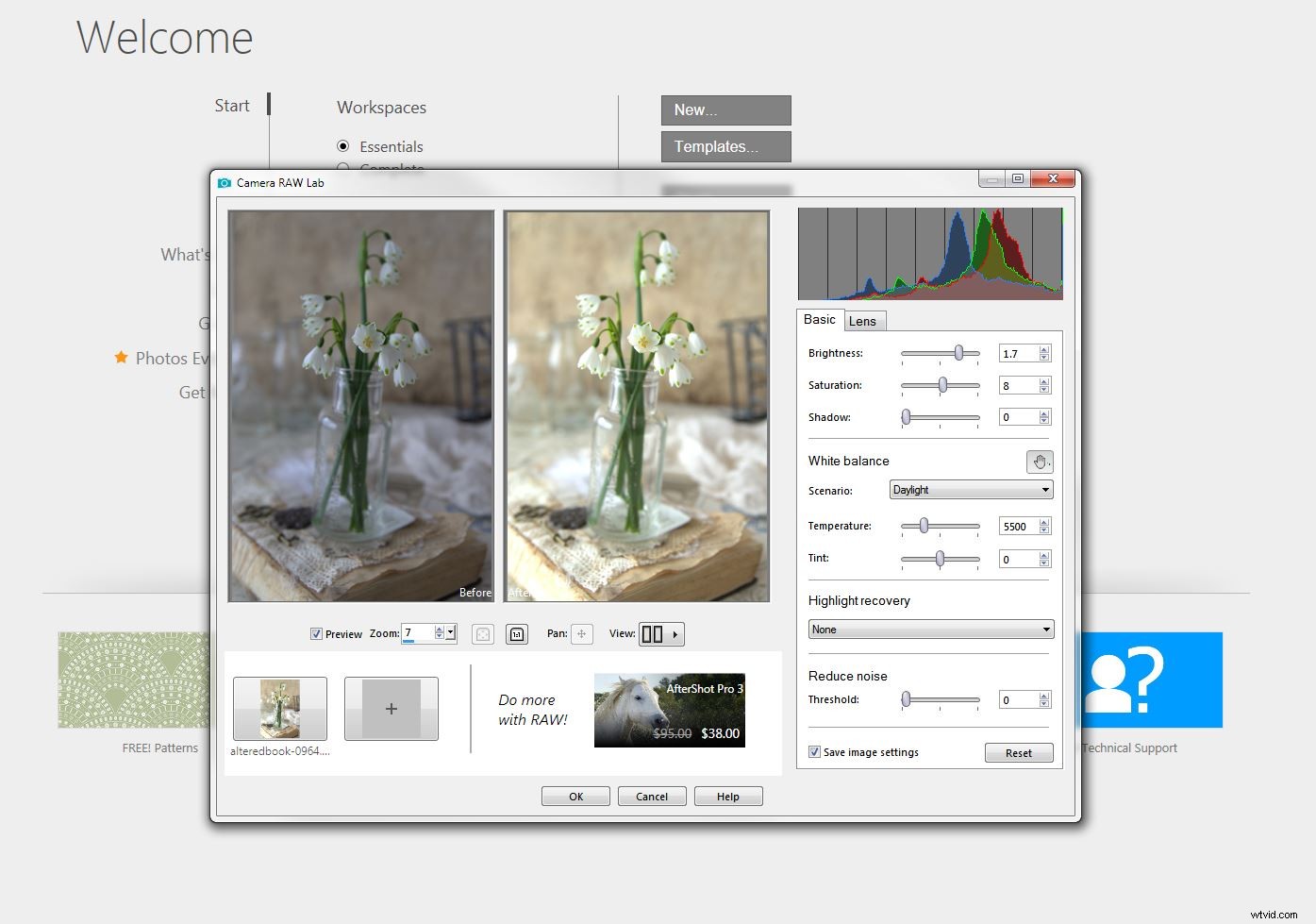Select the Basic tab
The width and height of the screenshot is (1316, 924).
[819, 320]
